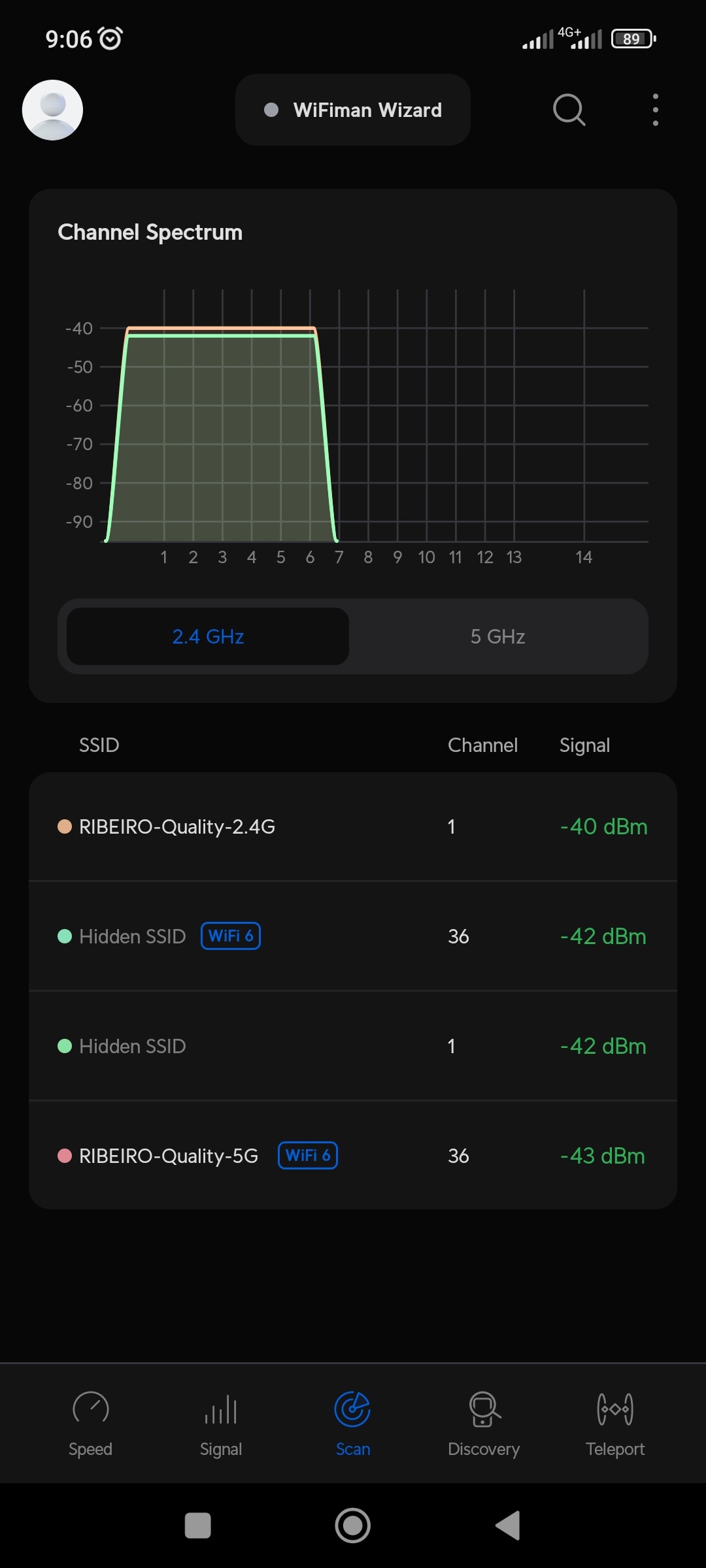Open the Speed test tab icon
Screen dimensions: 706x1568
[91, 1408]
